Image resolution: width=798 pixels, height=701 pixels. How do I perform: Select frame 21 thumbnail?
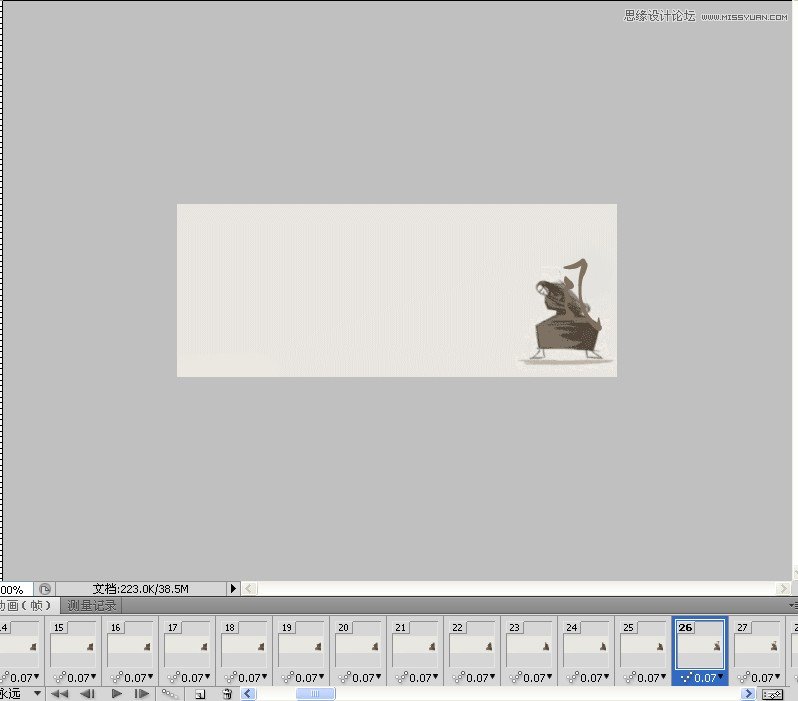tap(415, 644)
